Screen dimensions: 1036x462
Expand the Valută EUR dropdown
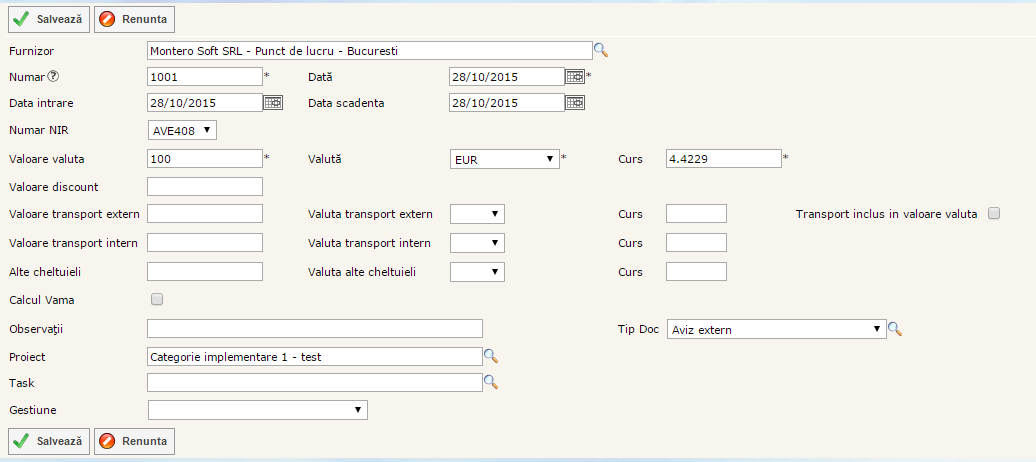point(505,159)
